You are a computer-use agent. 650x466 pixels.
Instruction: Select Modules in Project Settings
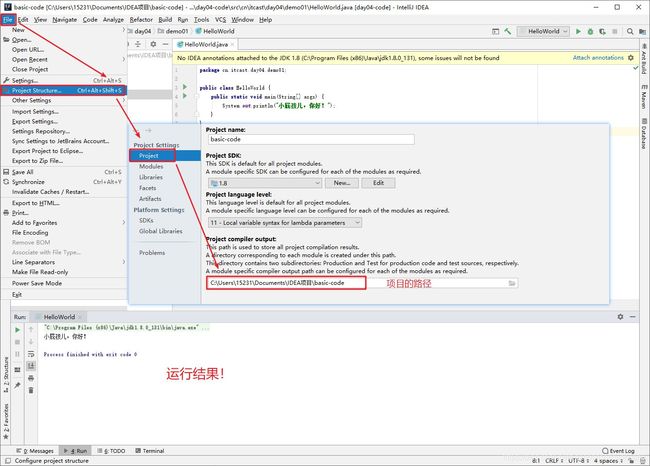[x=151, y=166]
